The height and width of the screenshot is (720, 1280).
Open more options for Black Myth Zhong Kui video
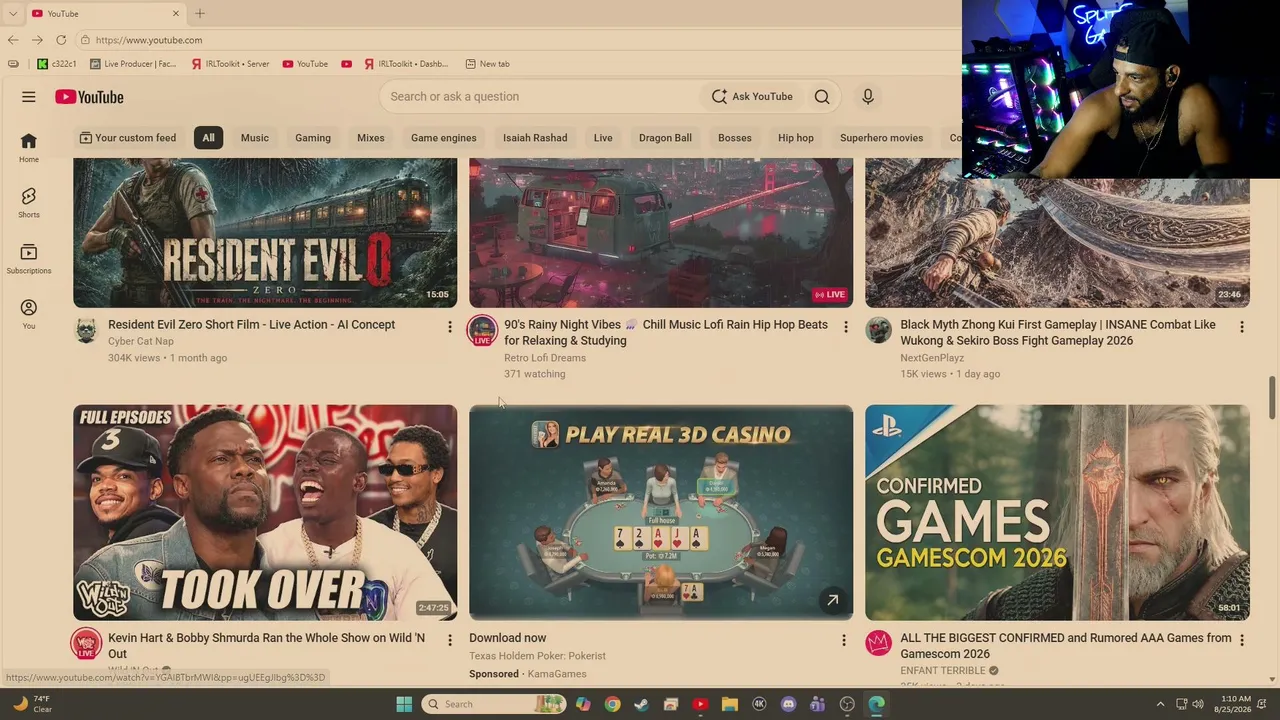(x=1241, y=327)
